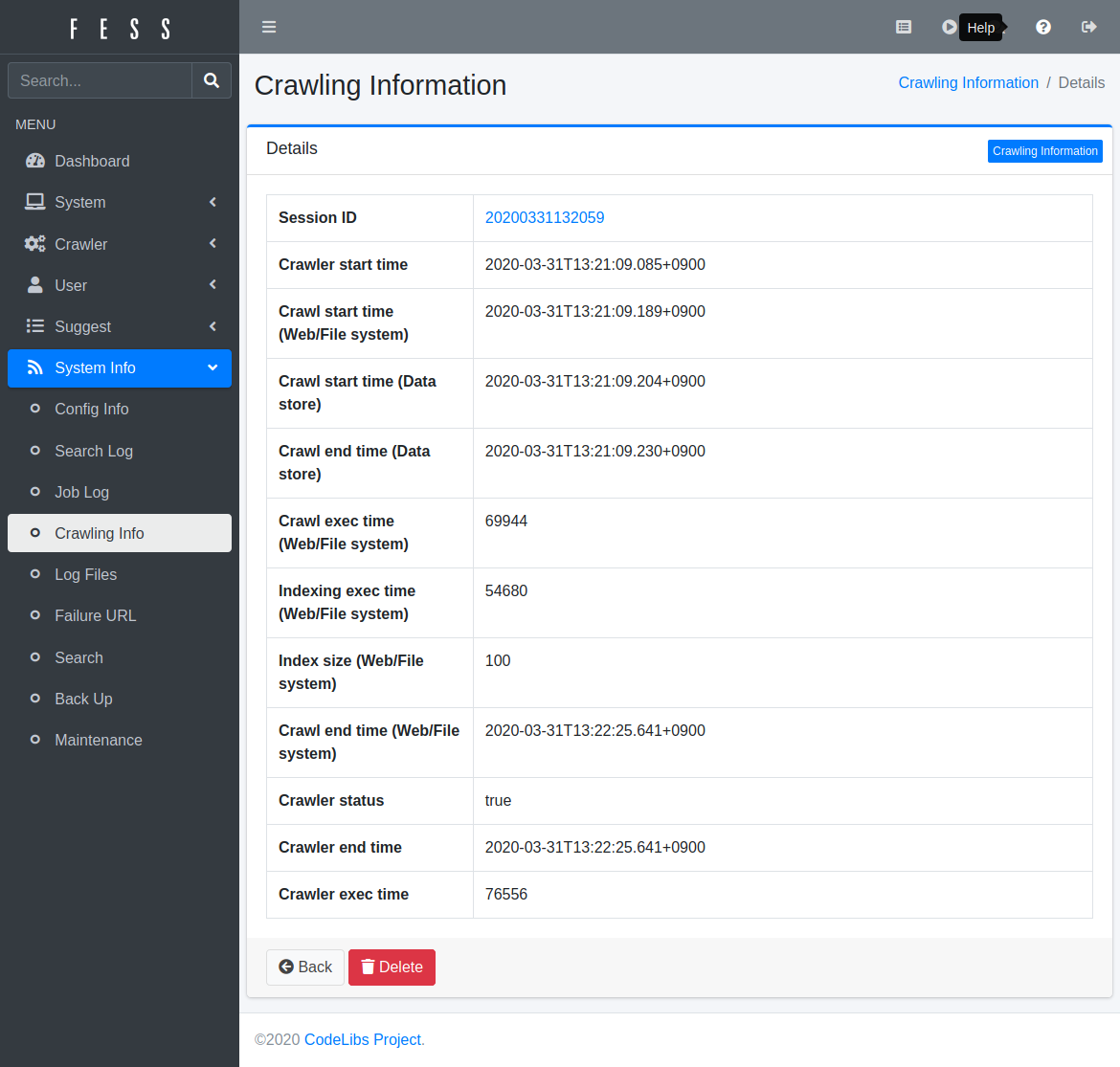Viewport: 1120px width, 1067px height.
Task: Delete this crawling information record
Action: click(x=392, y=967)
